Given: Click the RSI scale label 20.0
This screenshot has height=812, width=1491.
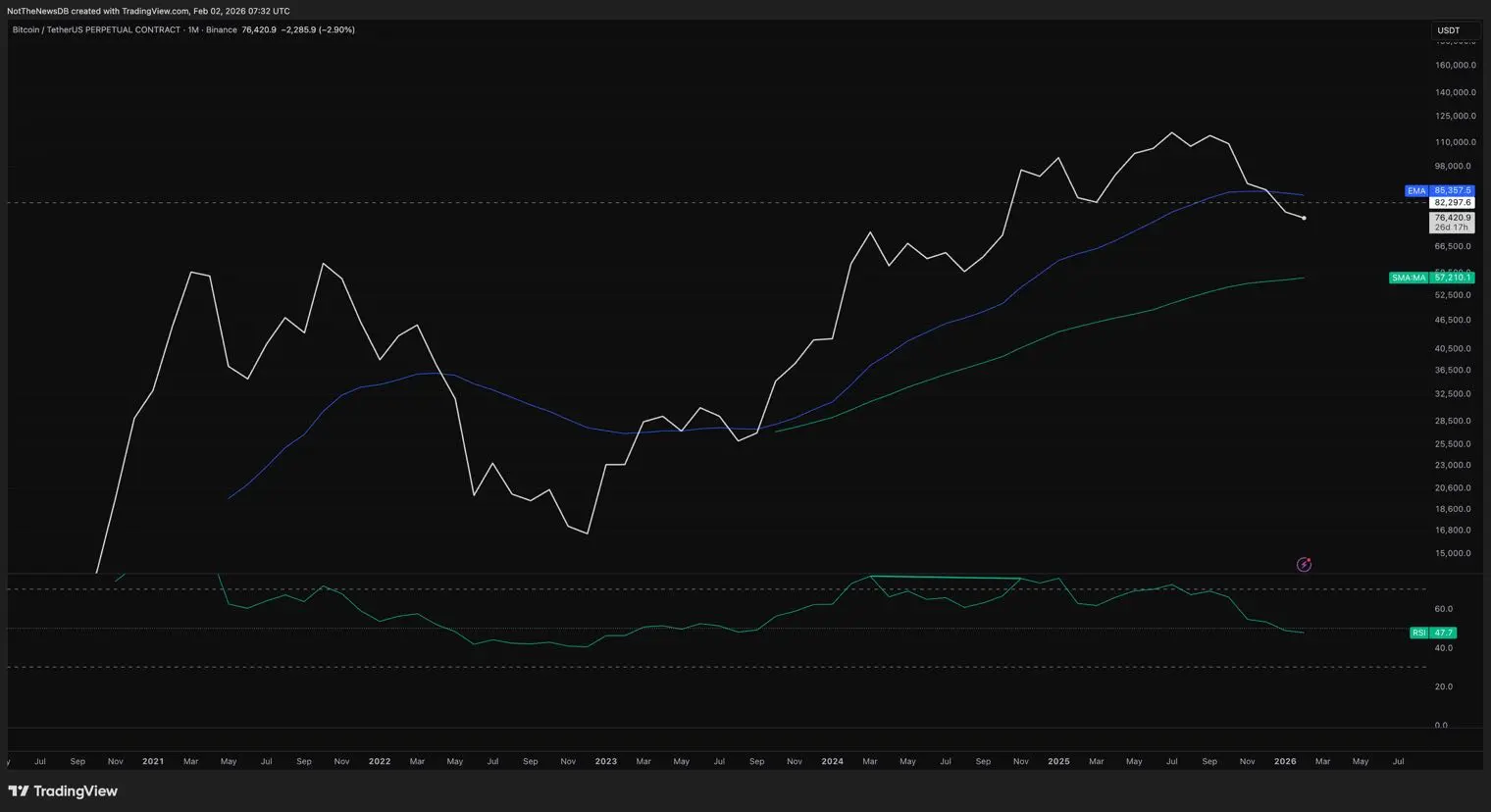Looking at the screenshot, I should coord(1443,687).
